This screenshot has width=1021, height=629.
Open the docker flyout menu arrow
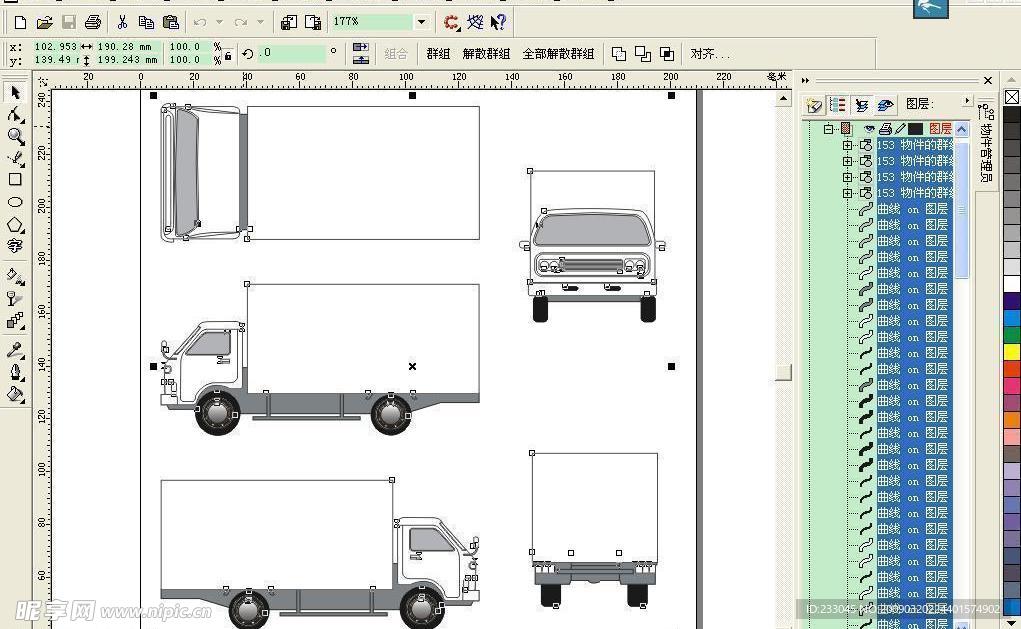(x=967, y=101)
